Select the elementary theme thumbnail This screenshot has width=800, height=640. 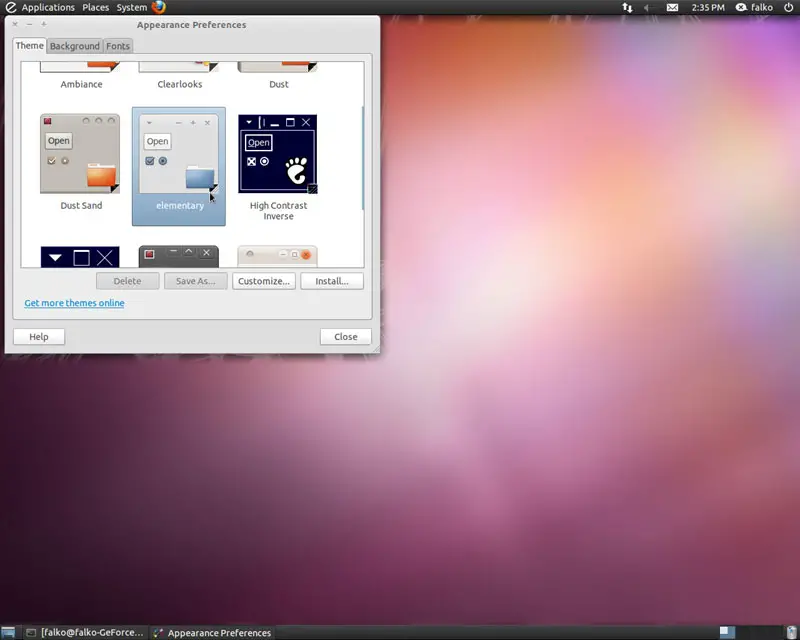[x=179, y=154]
